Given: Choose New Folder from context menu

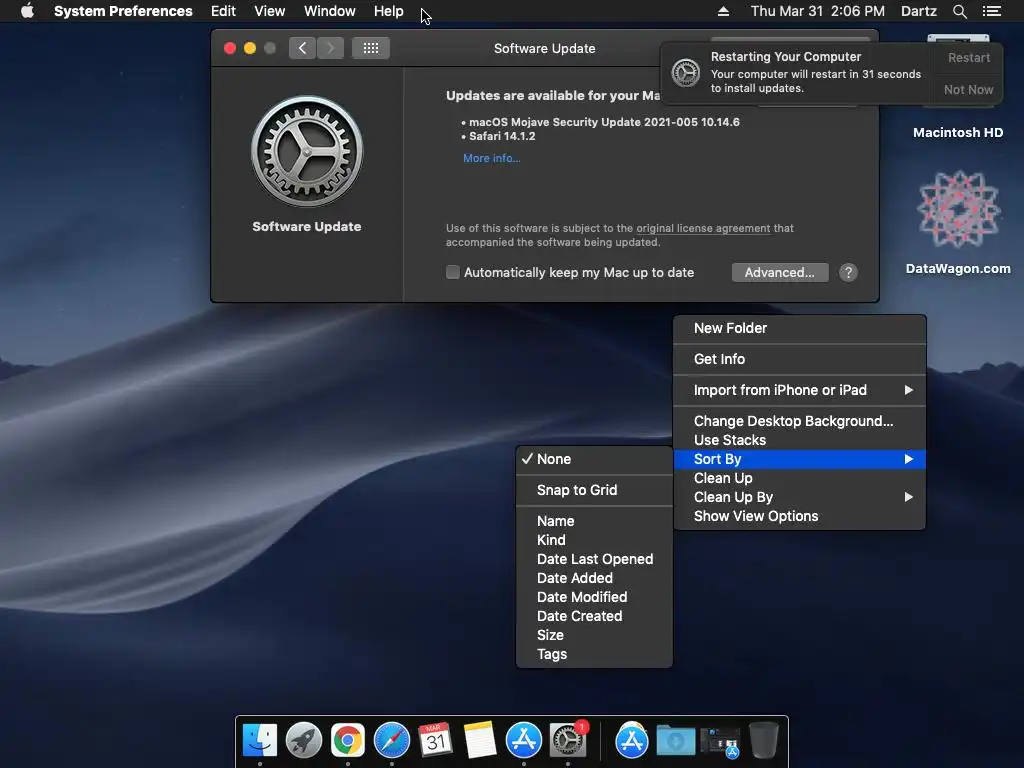Looking at the screenshot, I should [799, 328].
